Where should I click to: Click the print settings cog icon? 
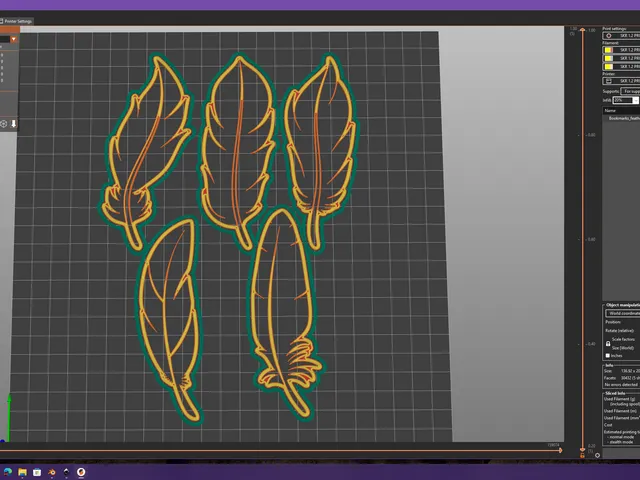[609, 36]
